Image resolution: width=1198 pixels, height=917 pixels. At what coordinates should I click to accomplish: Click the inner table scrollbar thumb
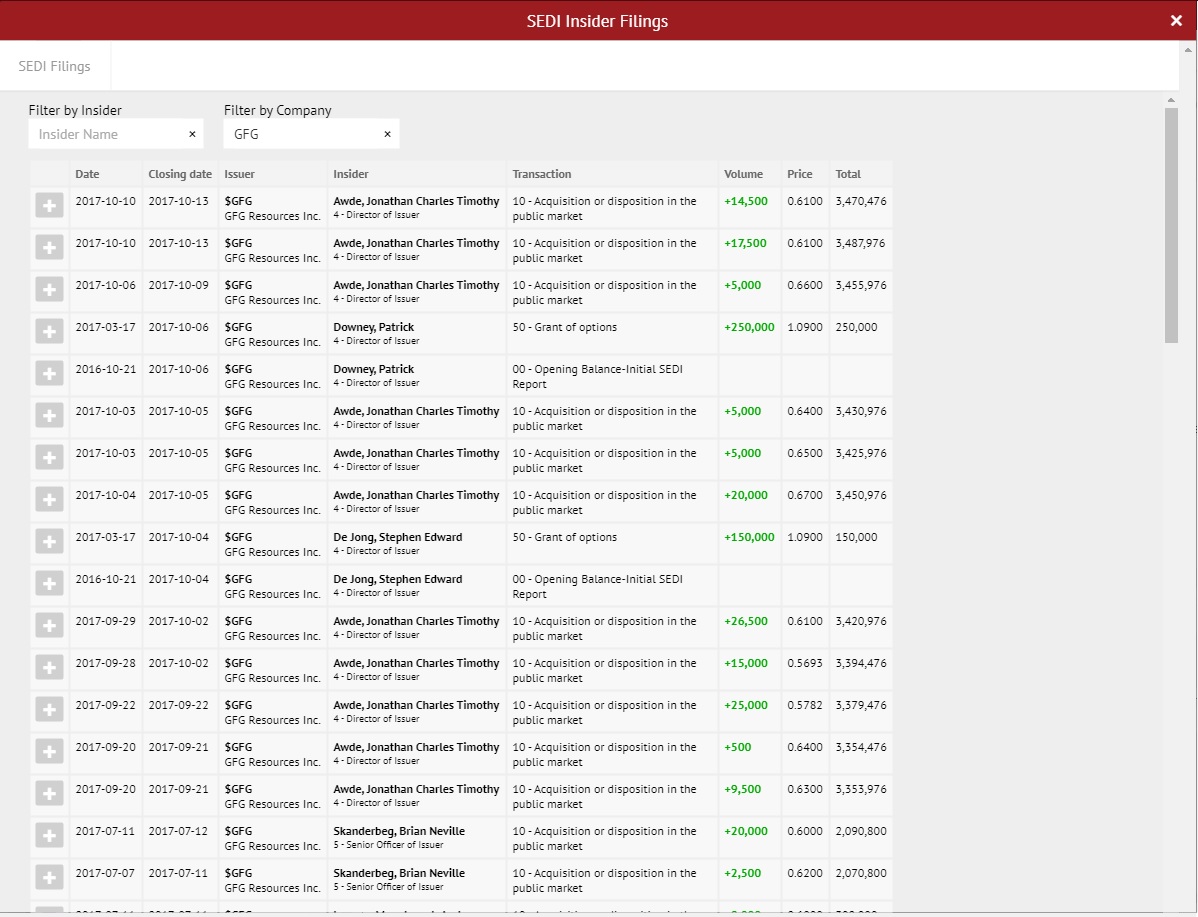pos(1171,225)
